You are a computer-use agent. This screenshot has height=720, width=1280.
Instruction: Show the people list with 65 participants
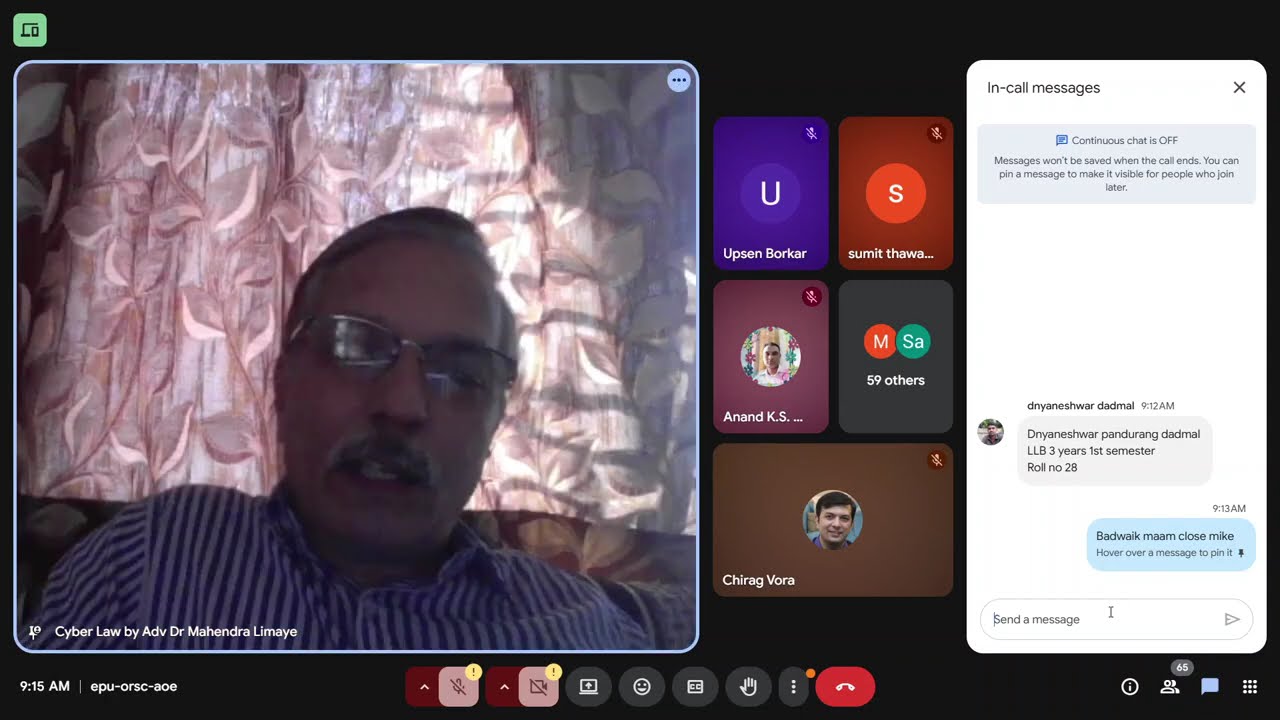click(x=1170, y=686)
